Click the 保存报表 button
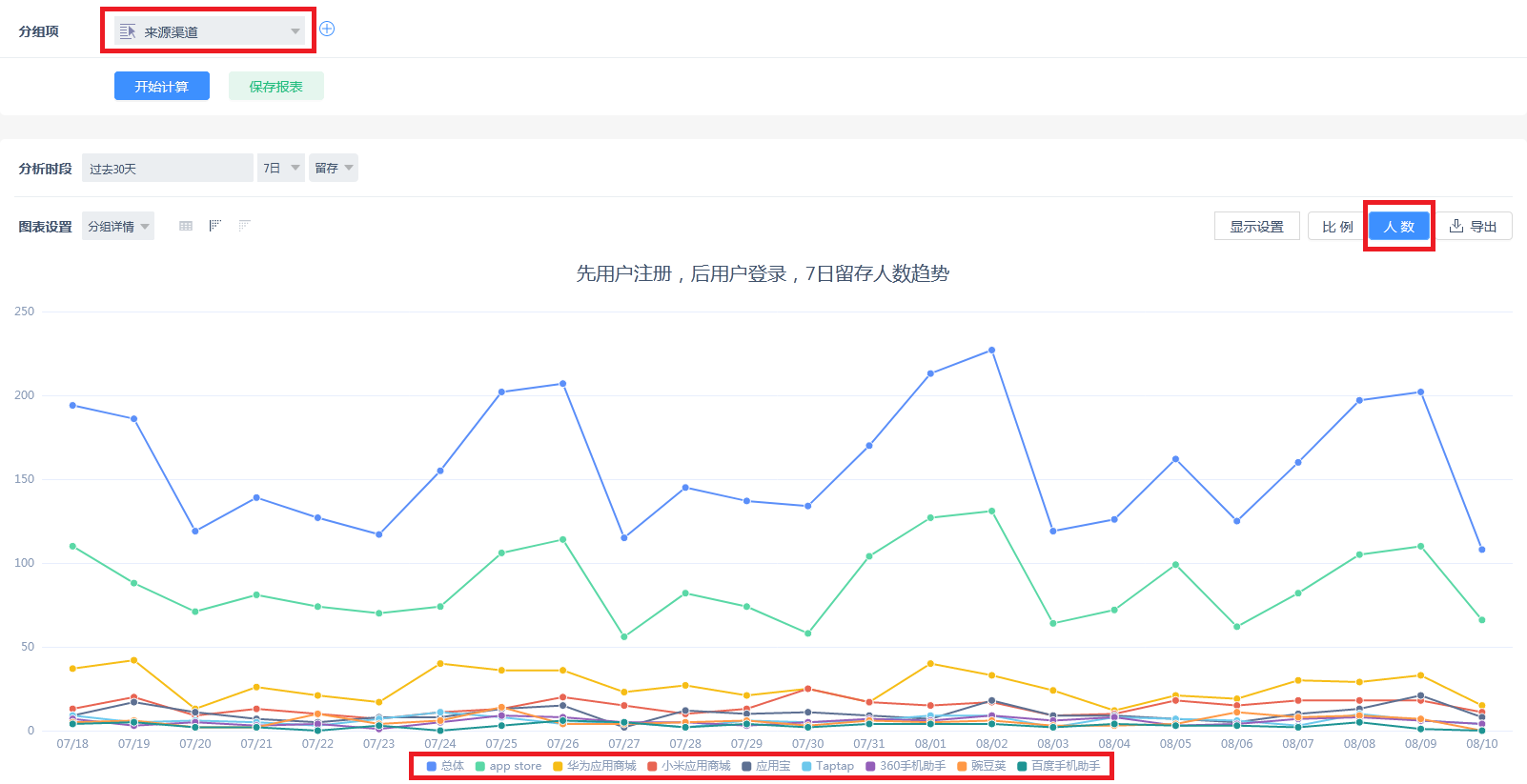This screenshot has width=1527, height=784. [x=276, y=86]
